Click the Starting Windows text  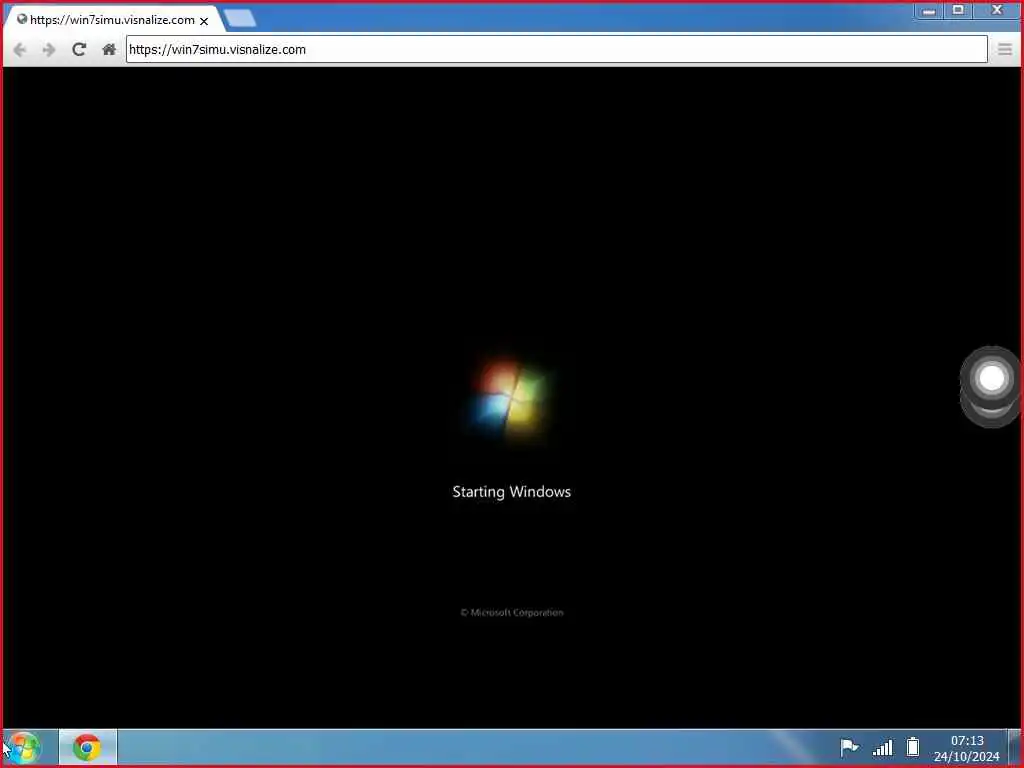coord(511,492)
